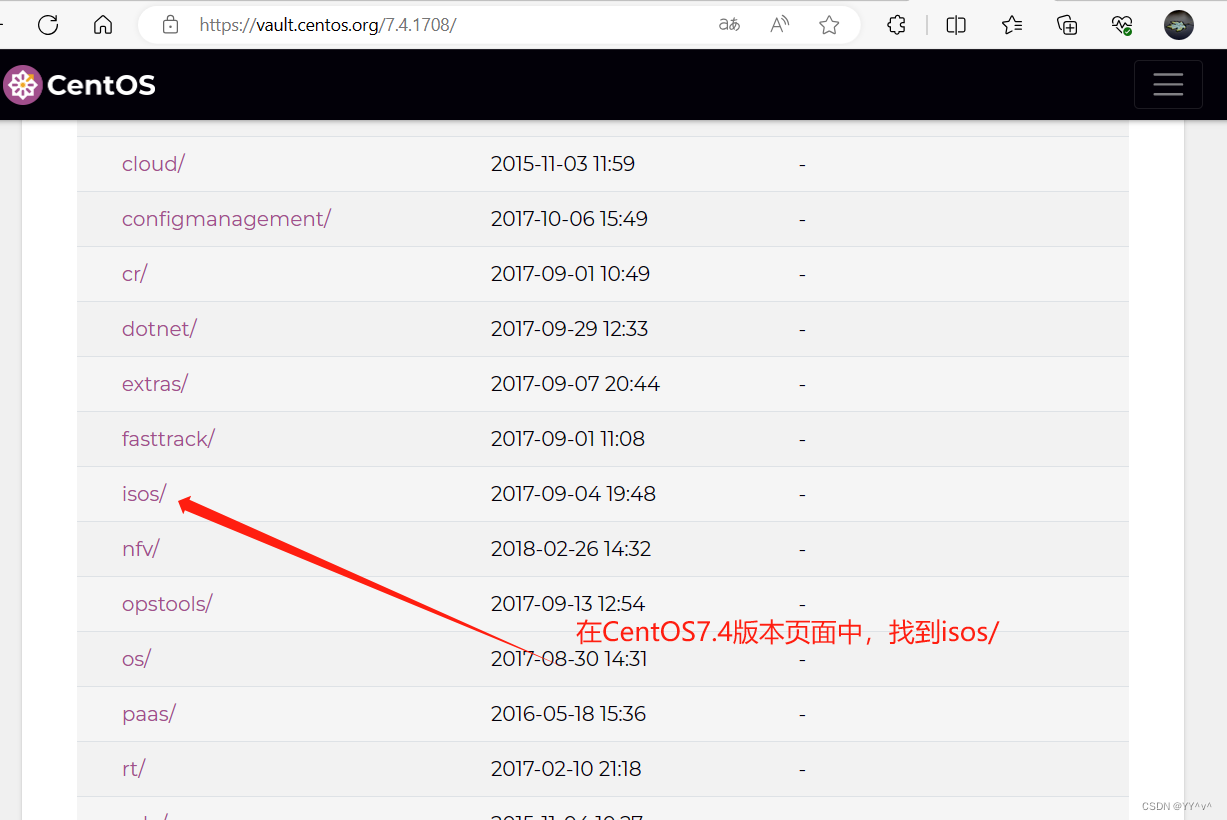Open the fasttrack/ directory link
Screen dimensions: 1227x820
(x=168, y=439)
